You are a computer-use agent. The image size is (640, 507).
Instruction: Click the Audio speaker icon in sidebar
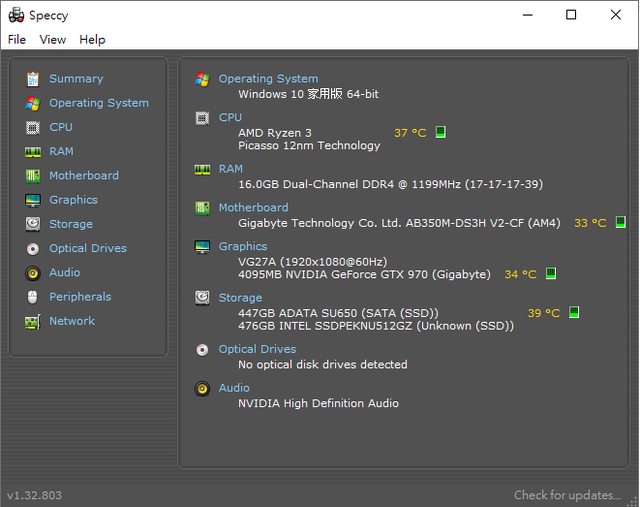33,273
